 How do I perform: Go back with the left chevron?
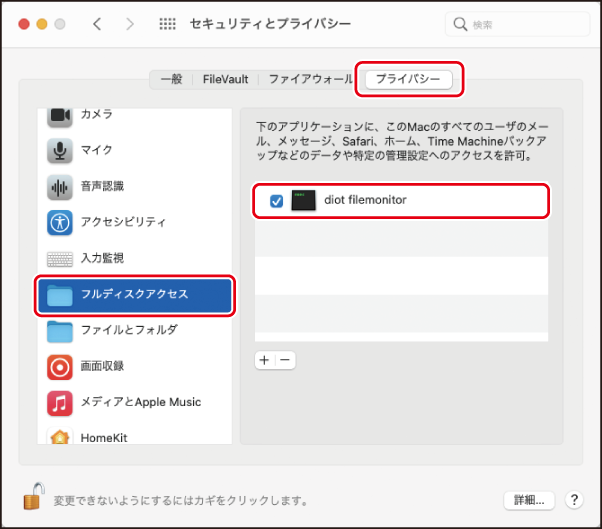coord(97,24)
